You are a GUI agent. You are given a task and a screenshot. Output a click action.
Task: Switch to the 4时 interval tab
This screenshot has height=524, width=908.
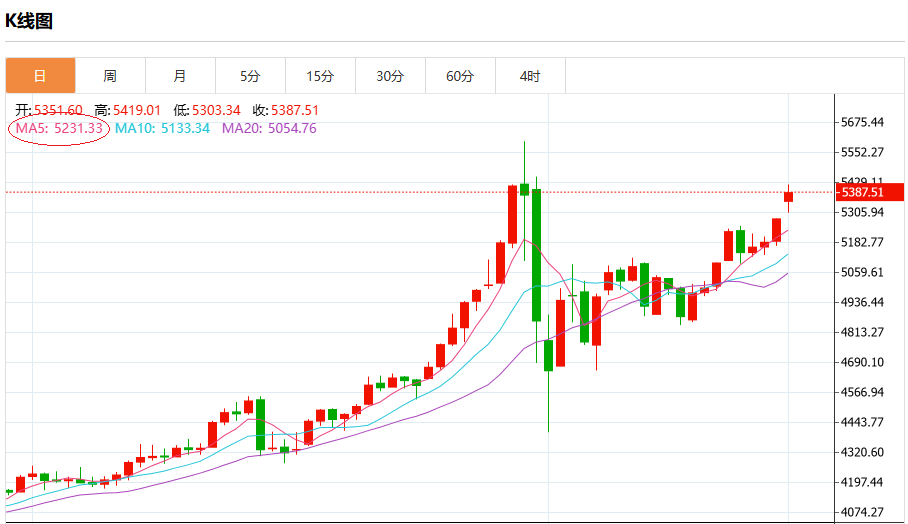(530, 76)
